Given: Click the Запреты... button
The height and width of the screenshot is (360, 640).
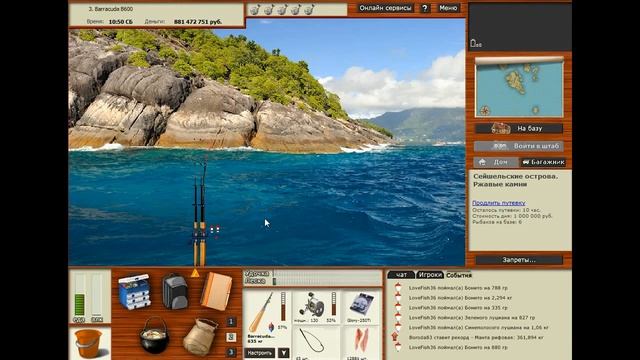Looking at the screenshot, I should (519, 260).
